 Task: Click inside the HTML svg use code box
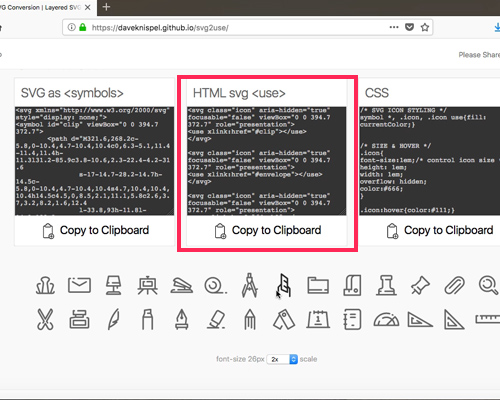266,161
